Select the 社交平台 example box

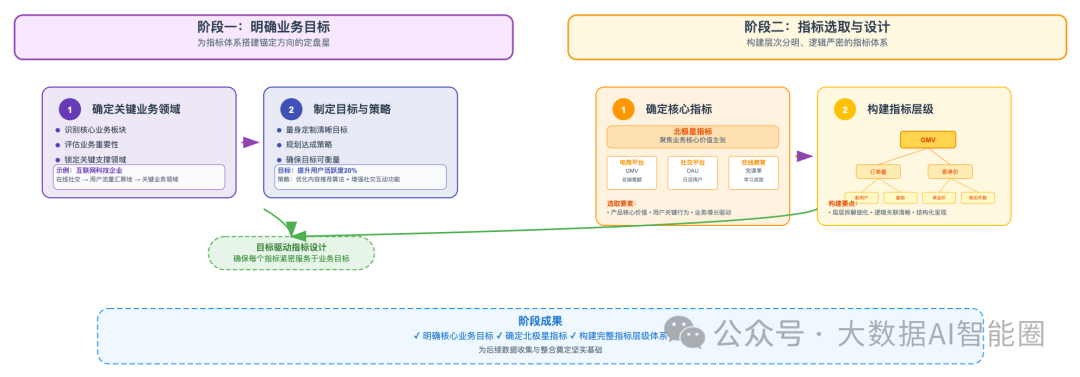click(x=692, y=172)
